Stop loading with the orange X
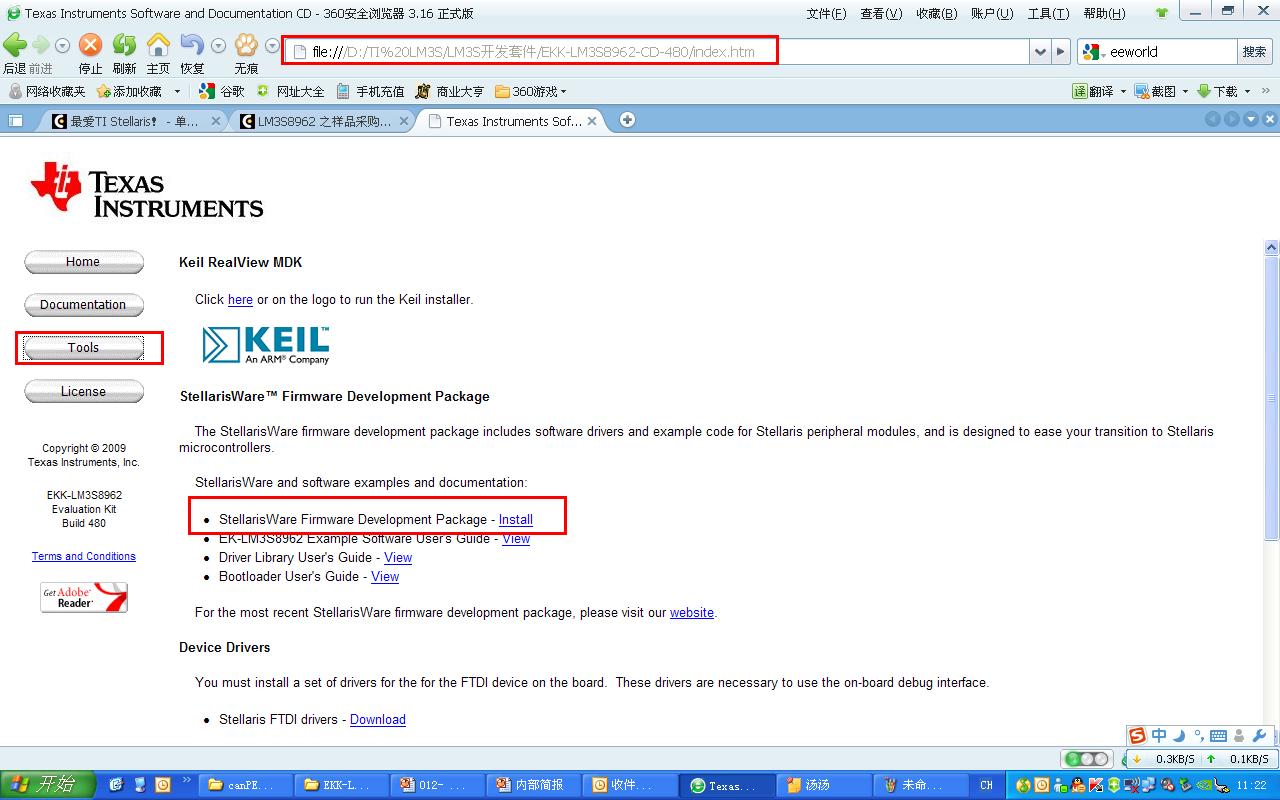The width and height of the screenshot is (1280, 800). pyautogui.click(x=90, y=45)
